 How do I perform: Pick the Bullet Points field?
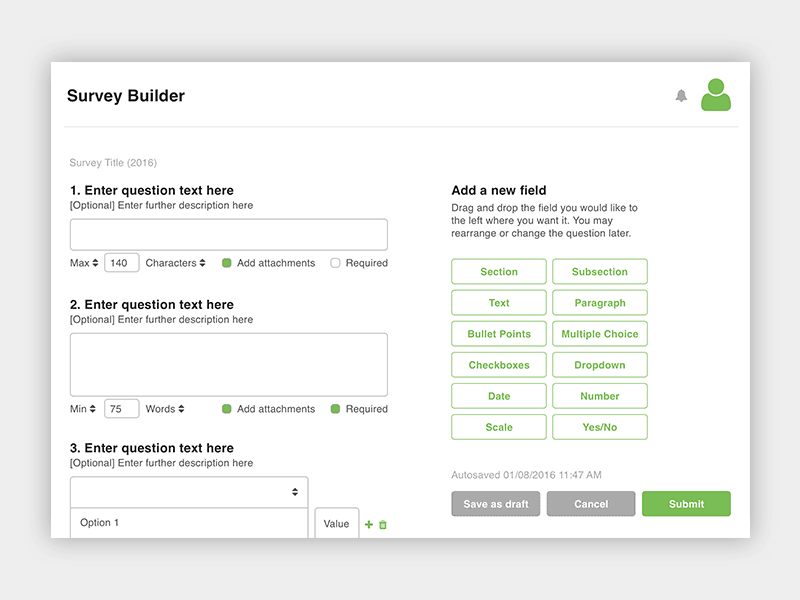pos(499,334)
